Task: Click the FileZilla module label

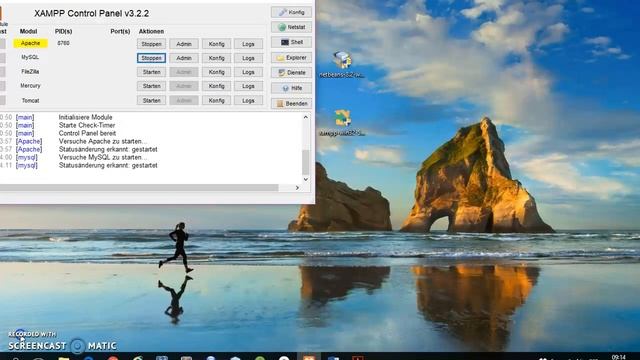Action: pos(30,71)
